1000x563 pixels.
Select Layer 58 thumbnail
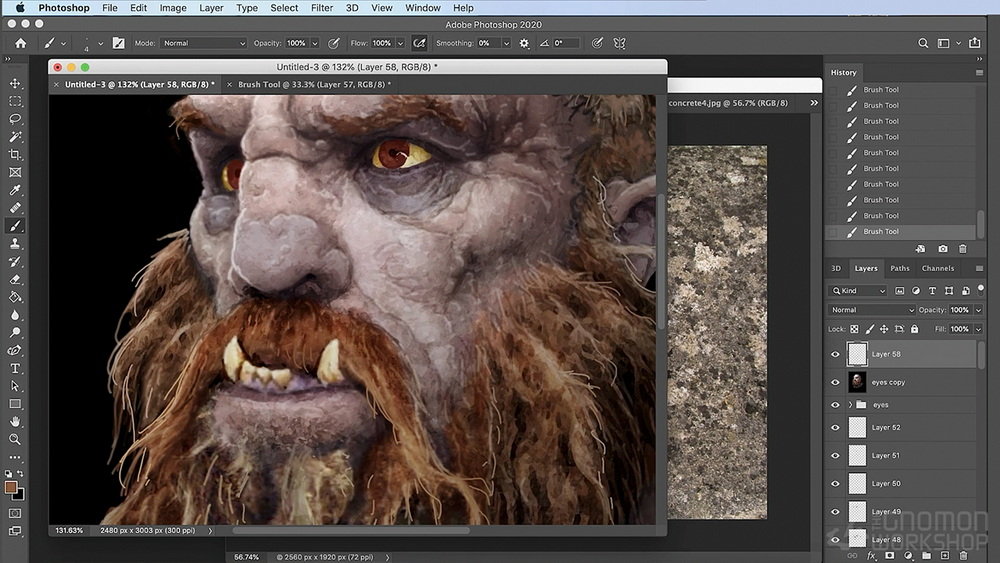tap(857, 354)
